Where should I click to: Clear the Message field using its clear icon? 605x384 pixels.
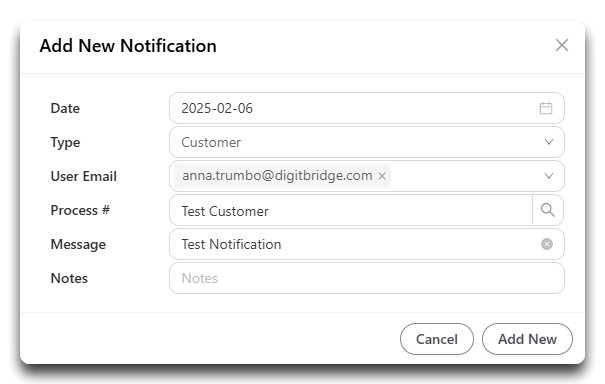(x=547, y=244)
